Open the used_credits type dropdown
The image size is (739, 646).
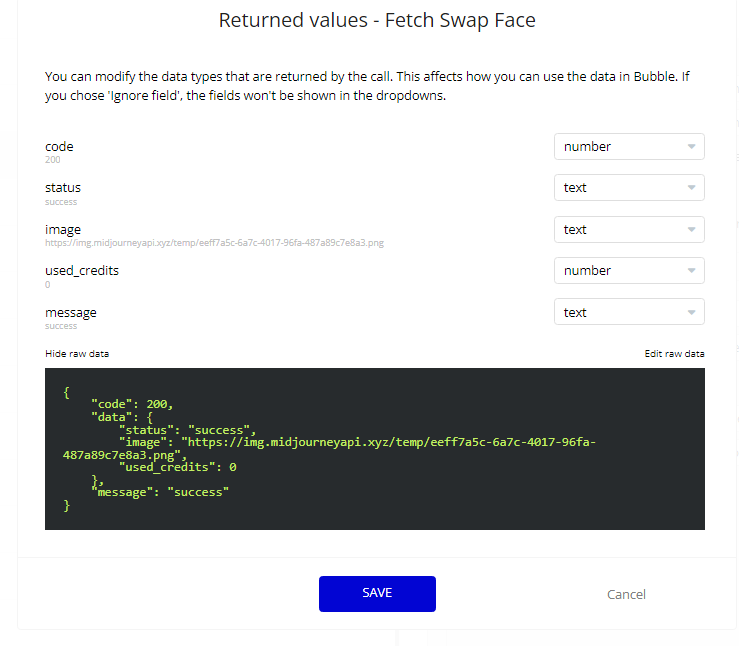point(628,271)
